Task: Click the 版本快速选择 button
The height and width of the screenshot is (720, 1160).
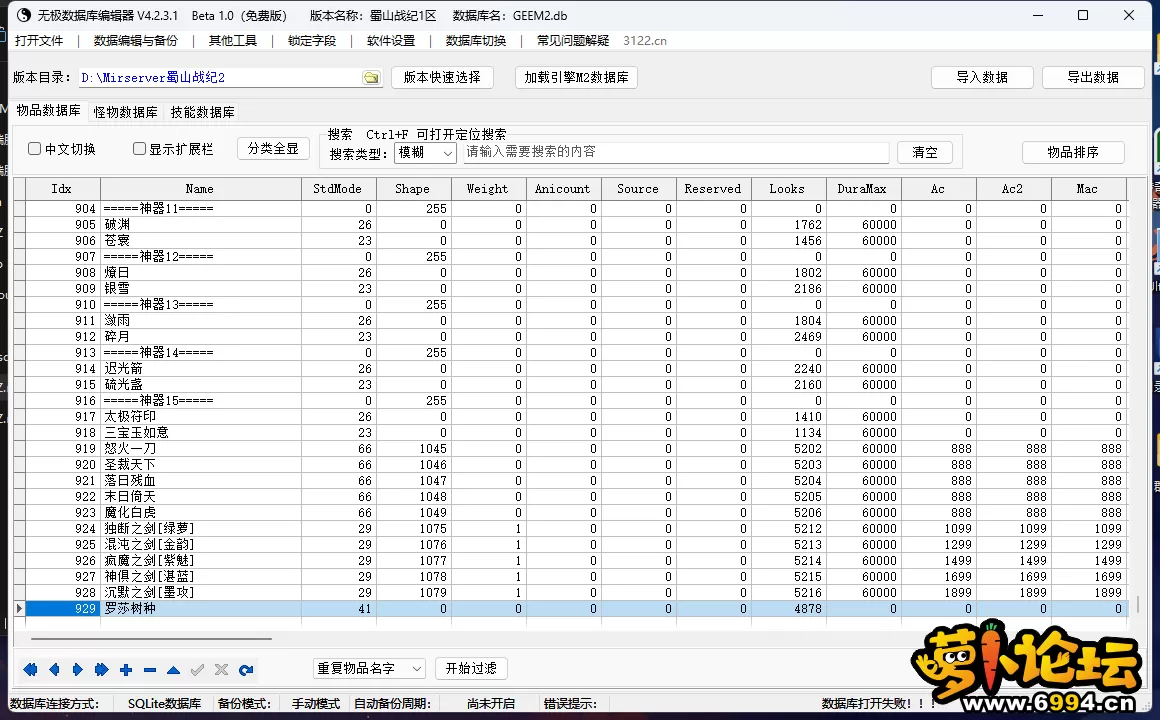Action: [x=442, y=78]
